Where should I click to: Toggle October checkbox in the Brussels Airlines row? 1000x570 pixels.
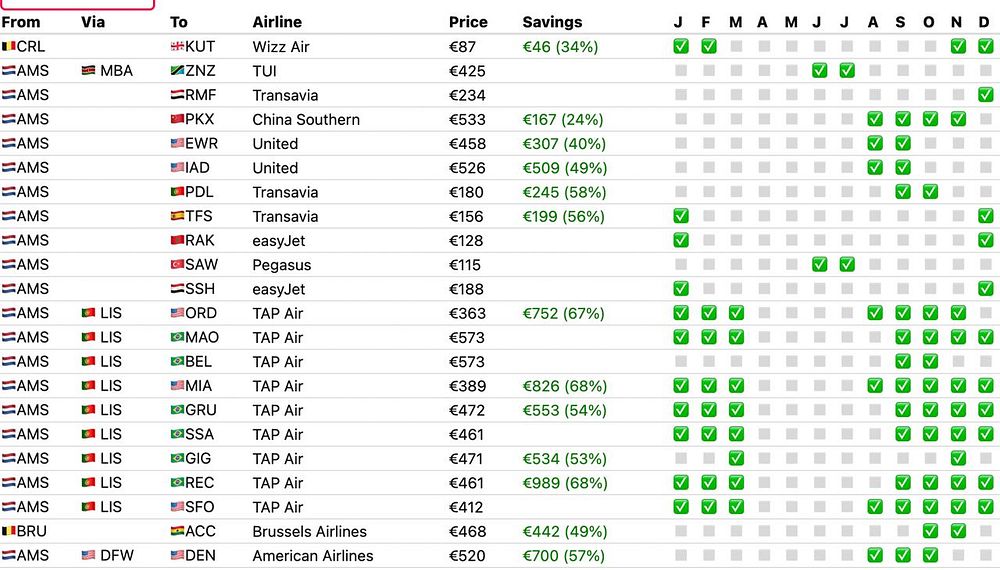pyautogui.click(x=930, y=531)
